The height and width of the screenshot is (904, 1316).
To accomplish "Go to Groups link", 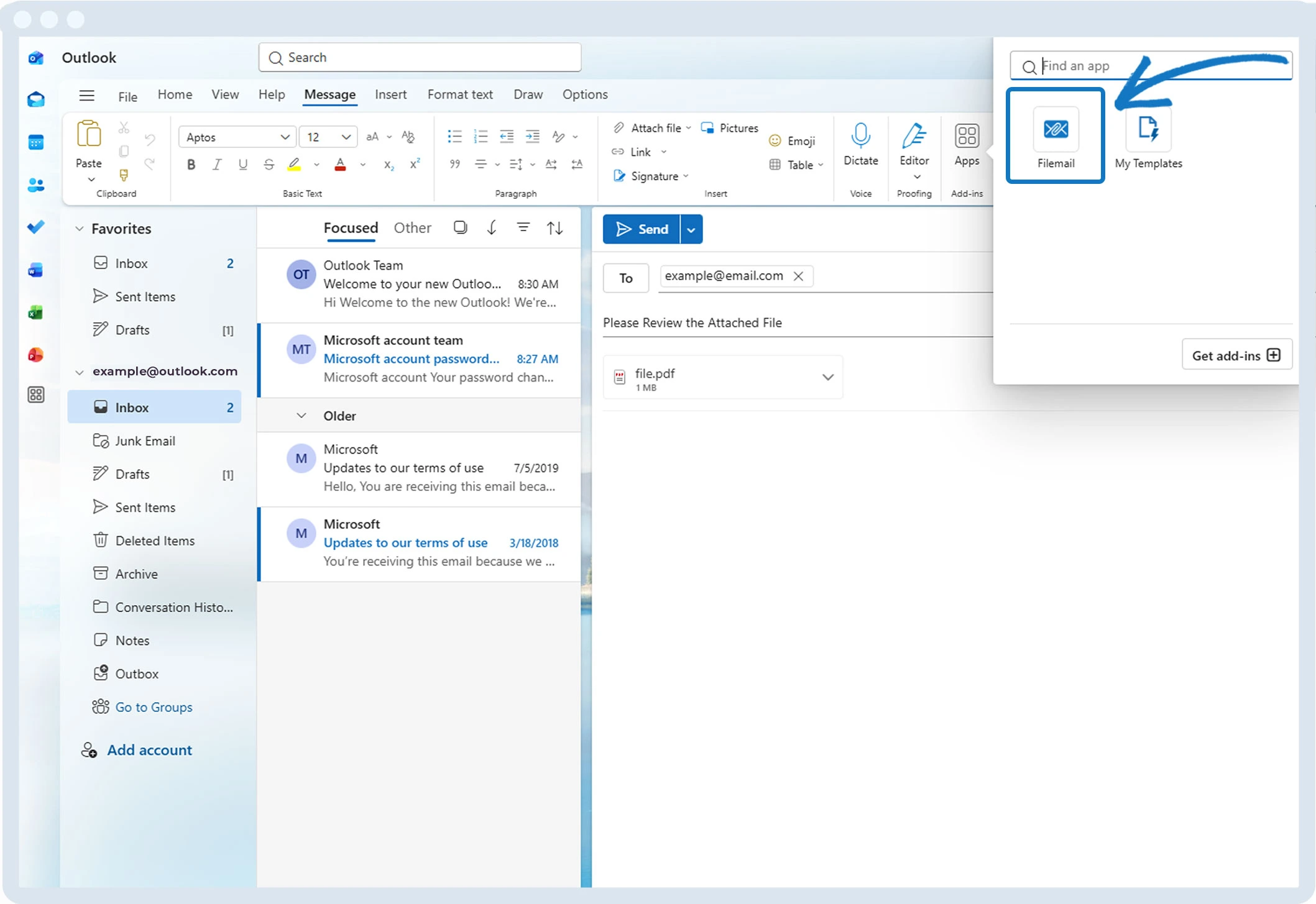I will click(x=154, y=707).
